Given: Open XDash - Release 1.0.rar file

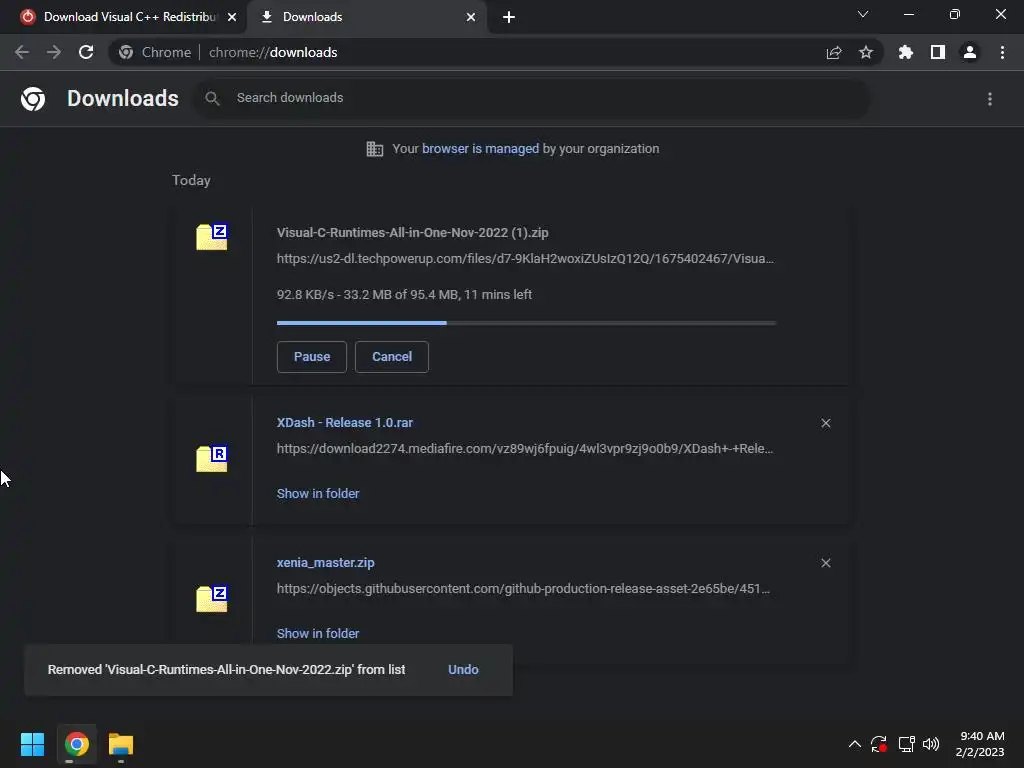Looking at the screenshot, I should pos(345,423).
